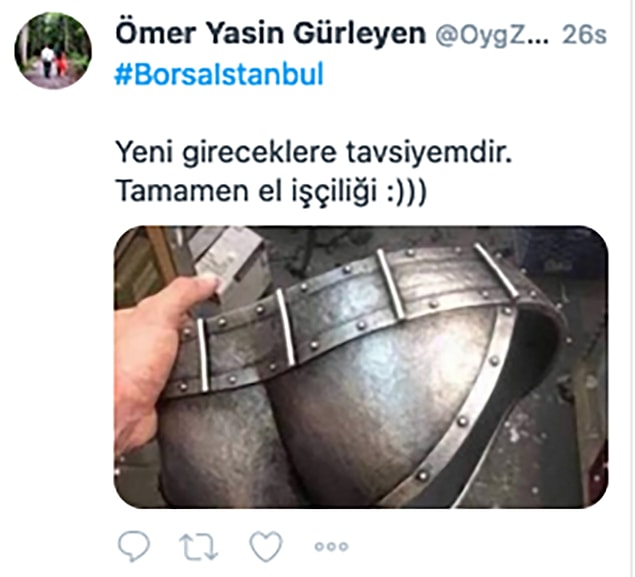This screenshot has height=577, width=635.
Task: Click the word 'işçiliği' in the tweet
Action: coord(335,191)
